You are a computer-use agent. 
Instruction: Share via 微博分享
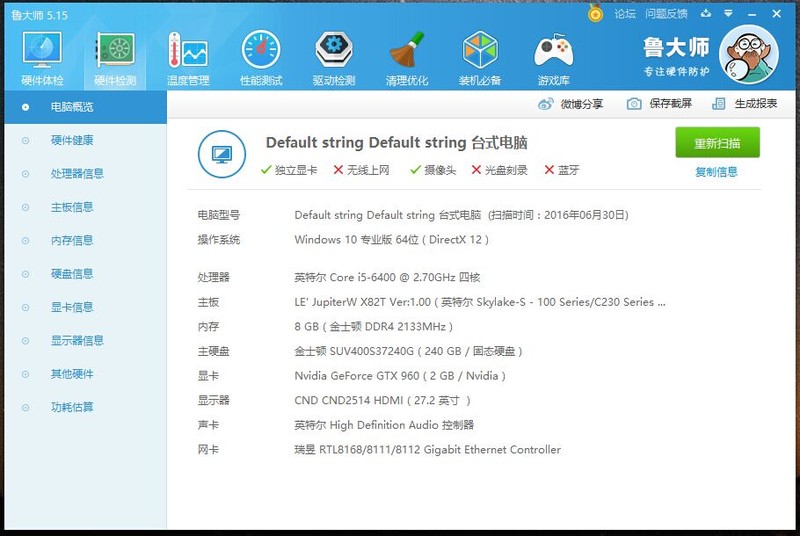[570, 104]
